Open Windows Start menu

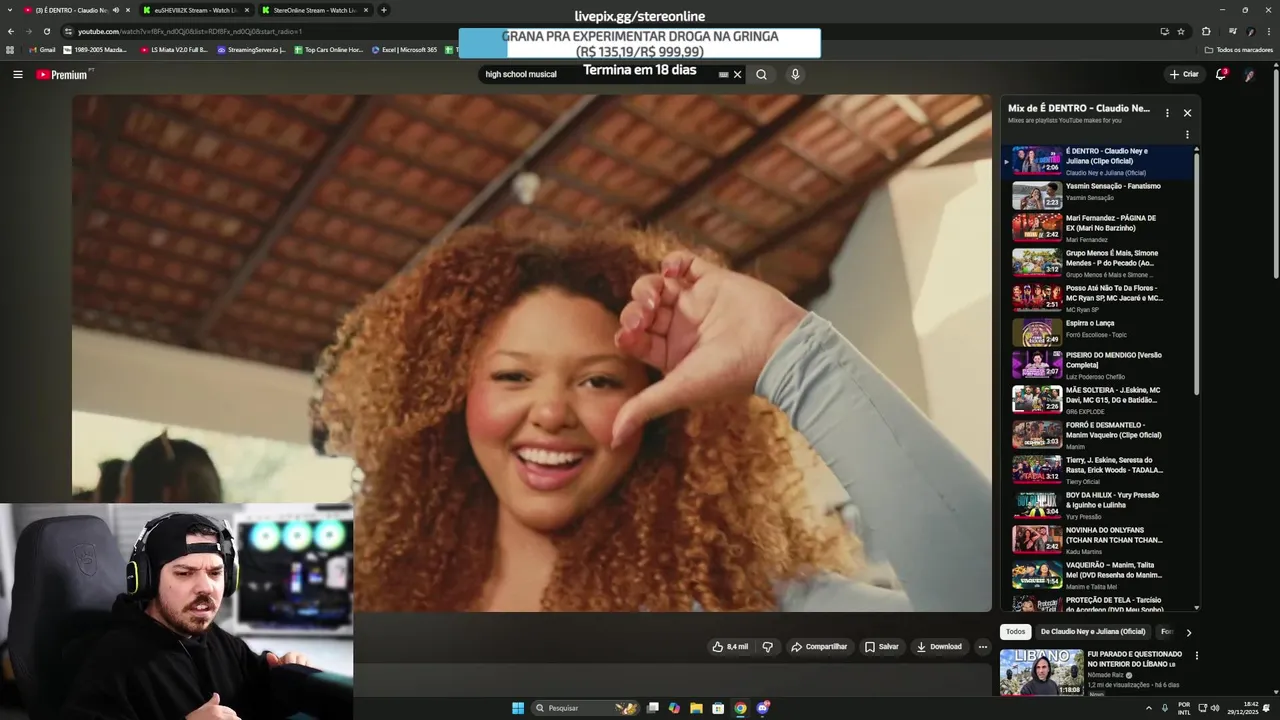[x=518, y=708]
